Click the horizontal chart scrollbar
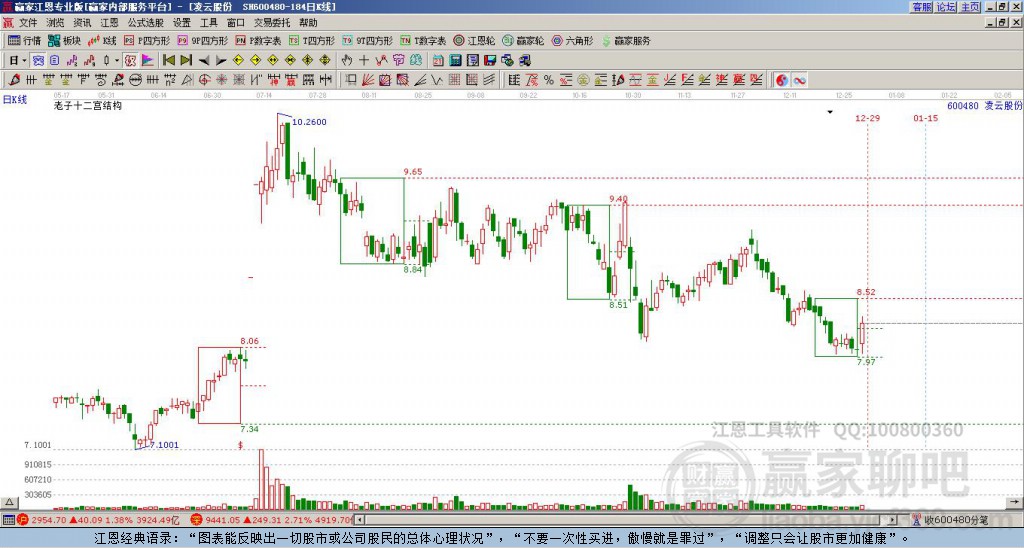This screenshot has height=548, width=1024. [626, 520]
